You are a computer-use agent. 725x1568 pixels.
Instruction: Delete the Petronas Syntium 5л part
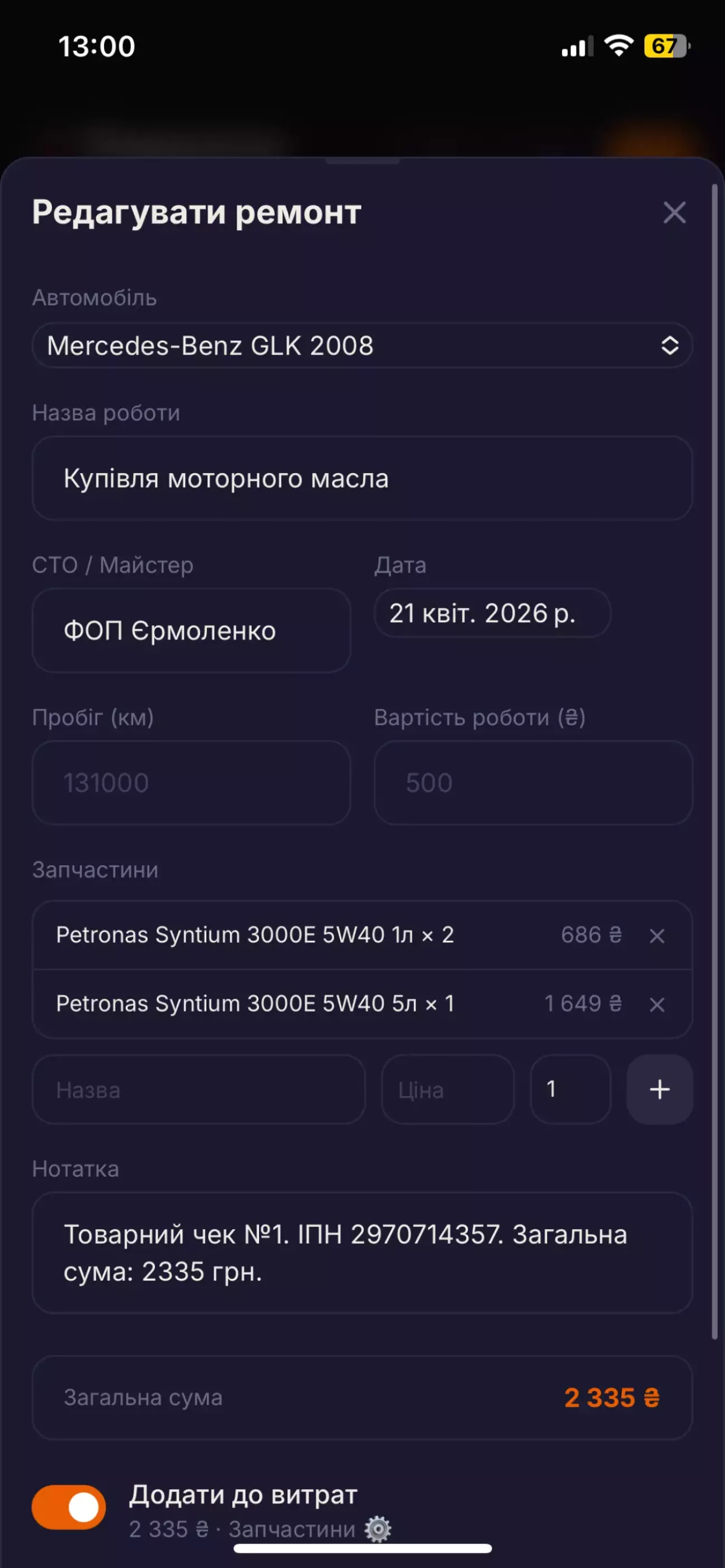pyautogui.click(x=656, y=1004)
